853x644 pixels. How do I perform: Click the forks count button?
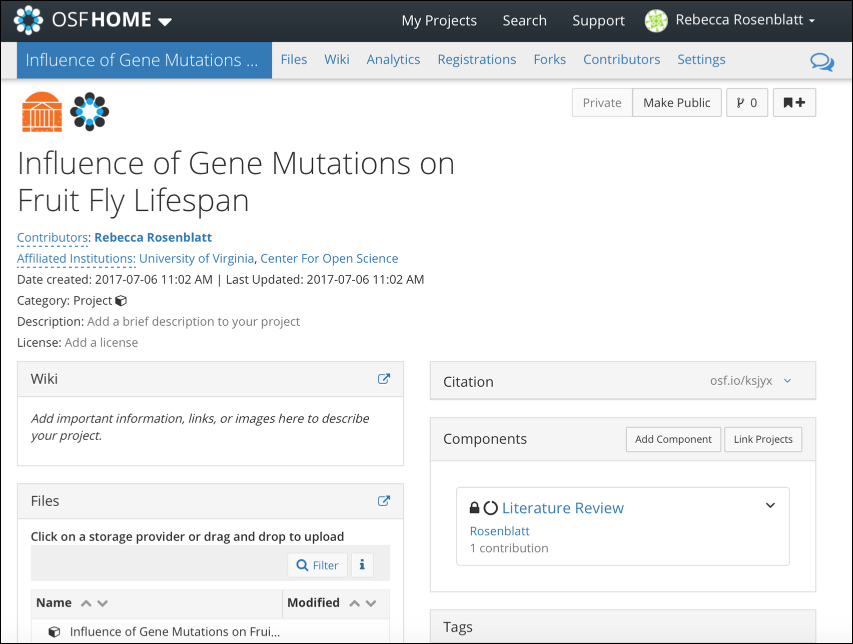coord(747,103)
